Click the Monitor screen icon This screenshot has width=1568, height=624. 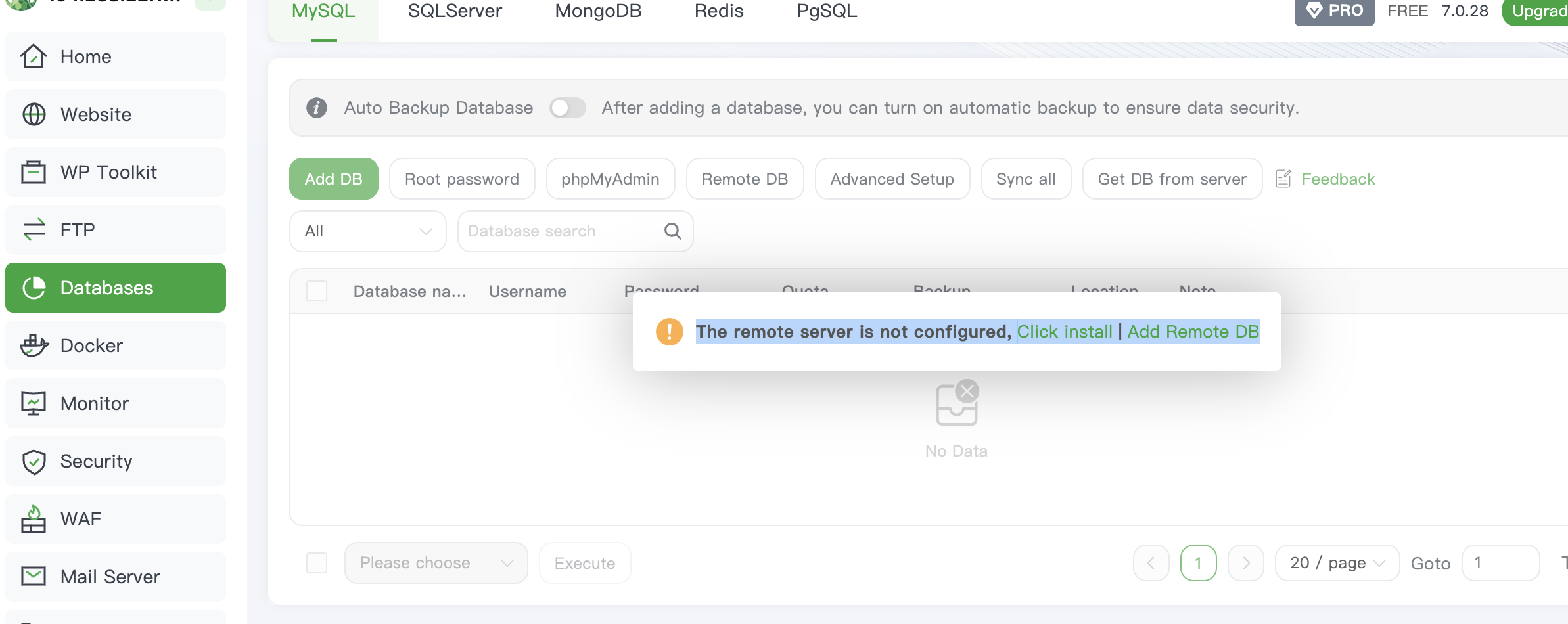(34, 403)
